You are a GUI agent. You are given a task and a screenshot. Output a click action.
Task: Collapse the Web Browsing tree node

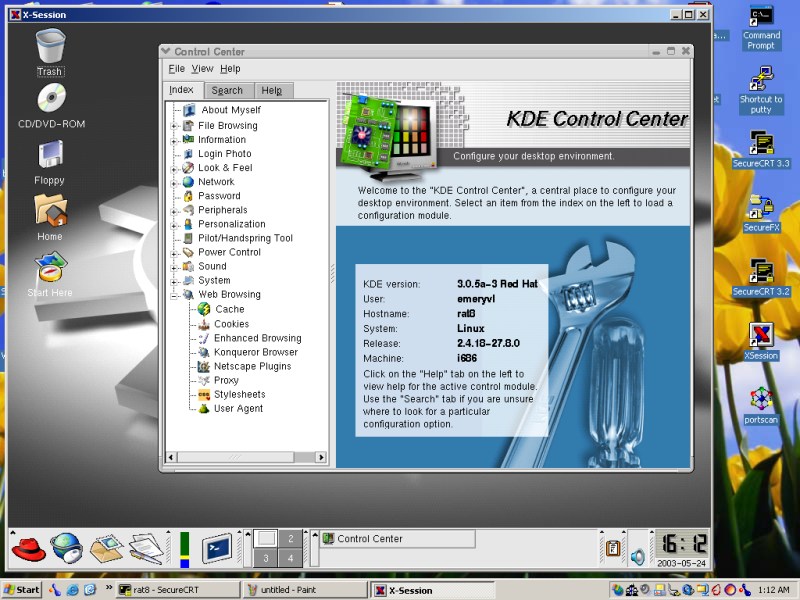175,295
